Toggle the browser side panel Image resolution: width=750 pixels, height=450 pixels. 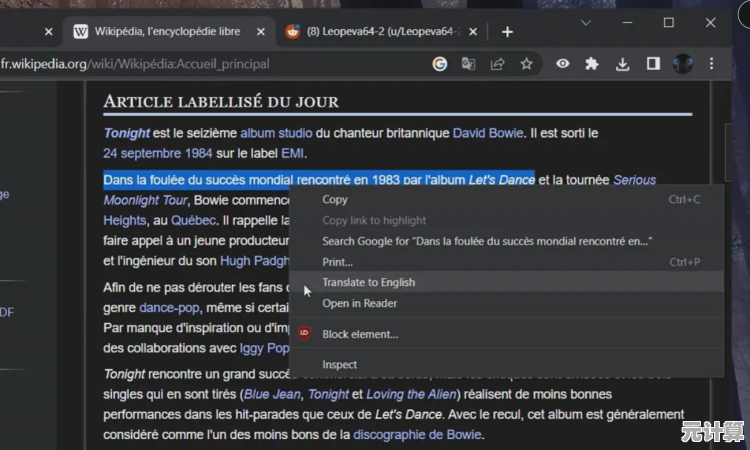coord(652,64)
